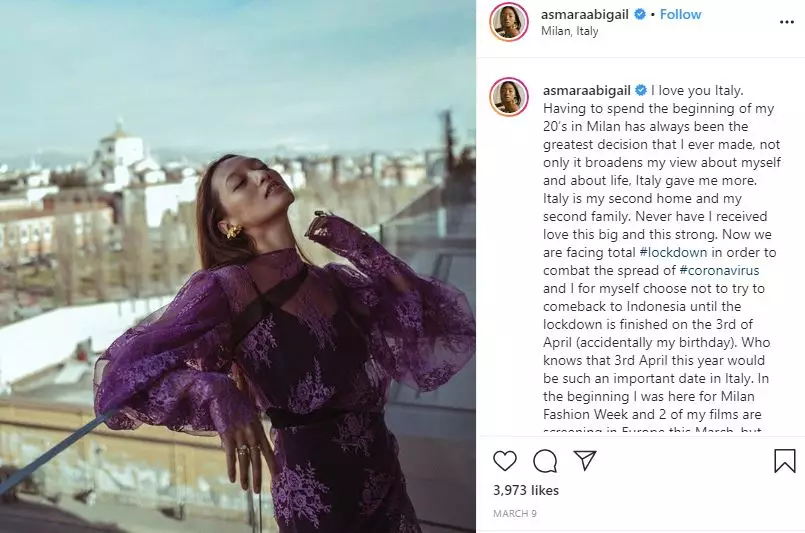Screen dimensions: 805x533
Task: Like the post with the heart icon
Action: pyautogui.click(x=505, y=460)
